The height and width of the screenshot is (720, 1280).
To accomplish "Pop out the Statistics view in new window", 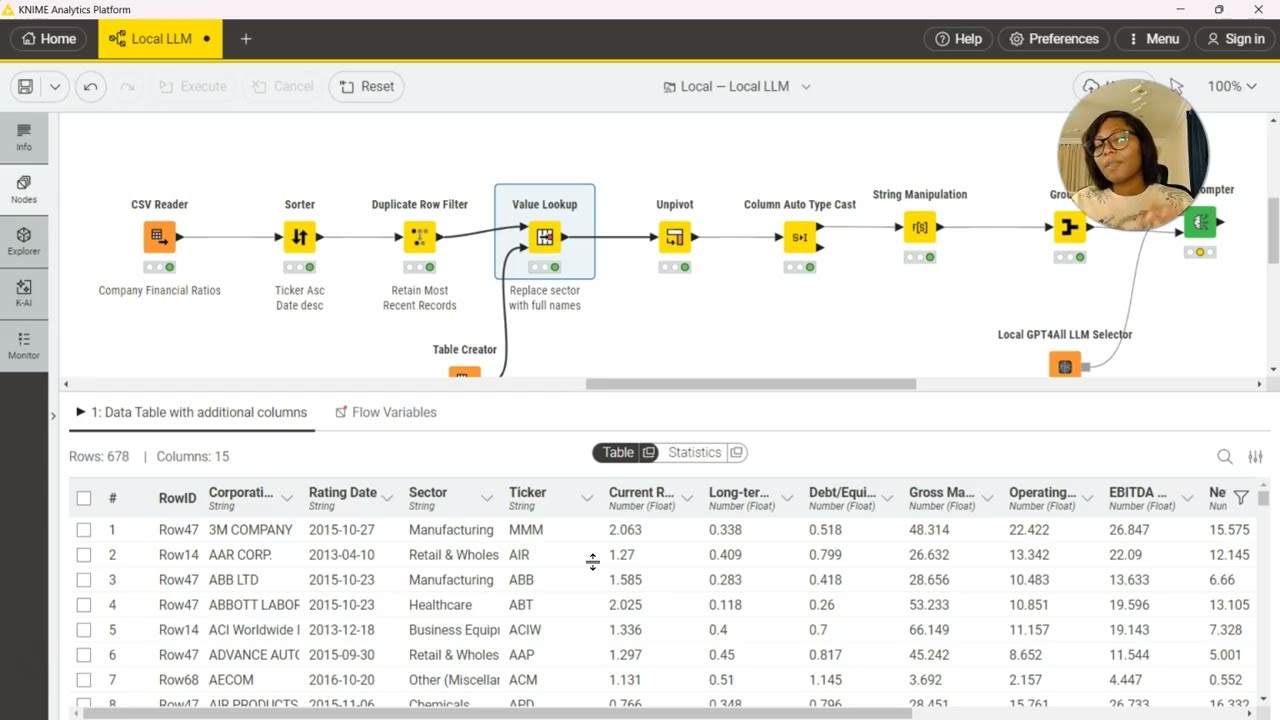I will point(737,453).
